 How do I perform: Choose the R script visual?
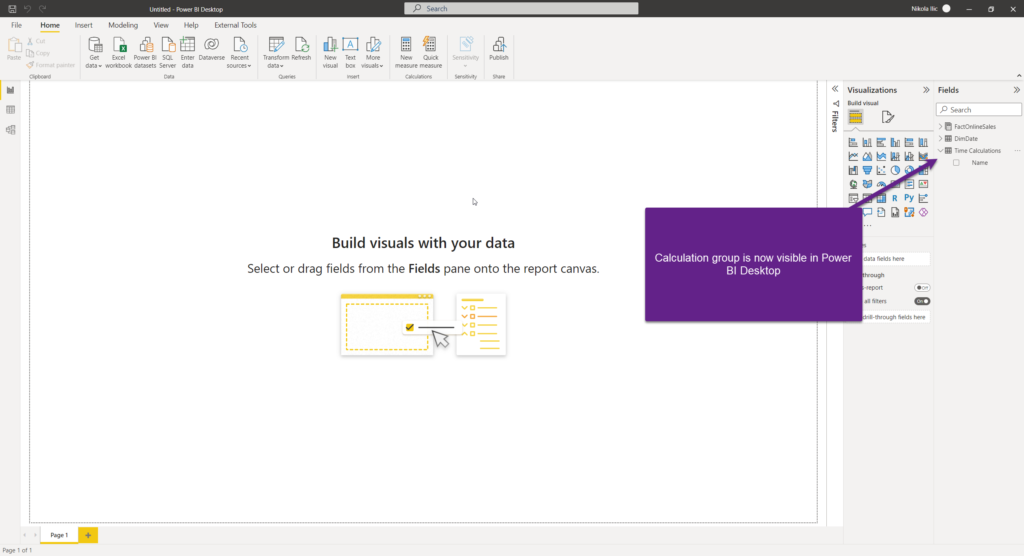click(x=895, y=198)
